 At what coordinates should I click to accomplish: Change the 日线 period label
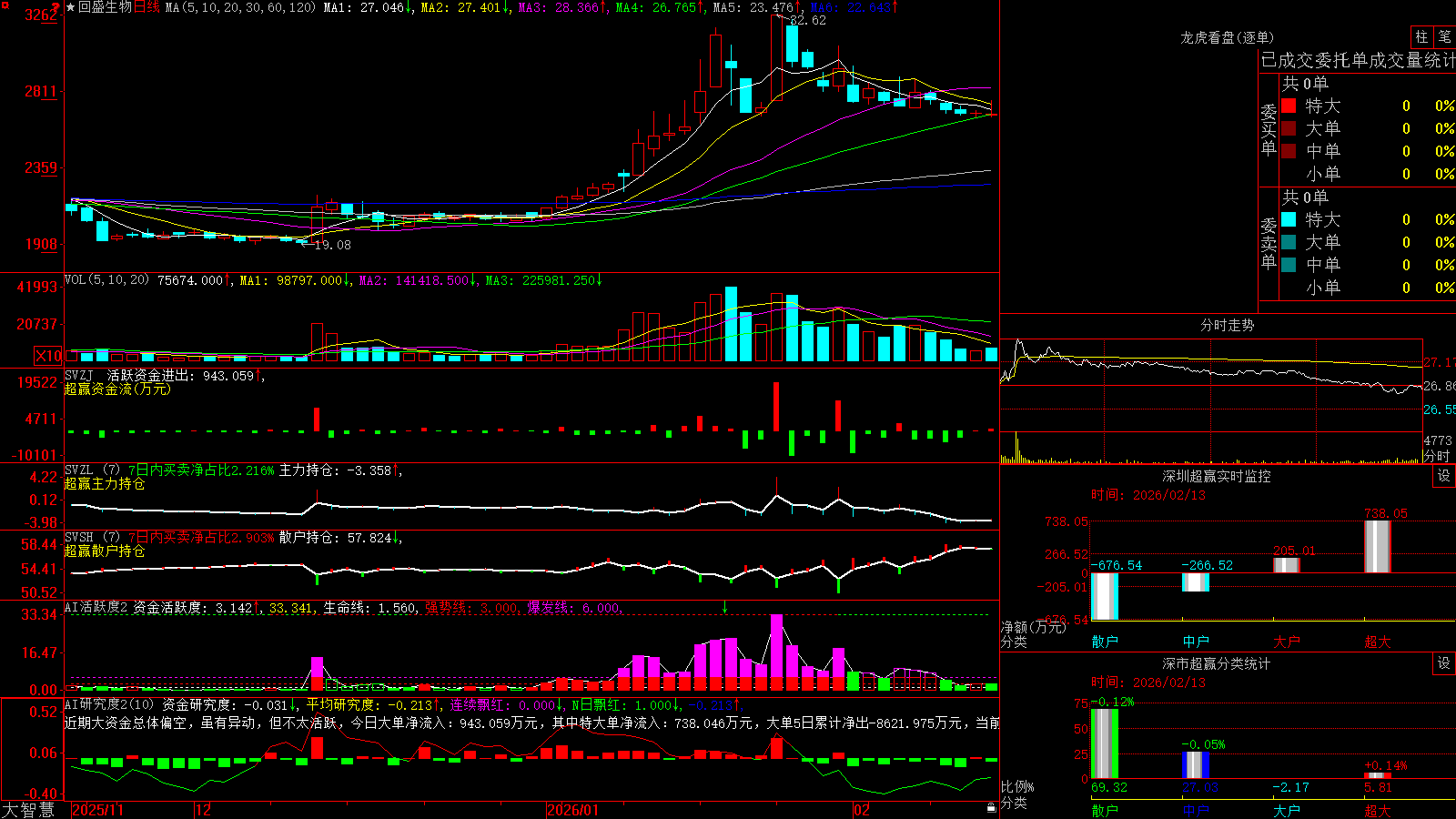tap(147, 7)
